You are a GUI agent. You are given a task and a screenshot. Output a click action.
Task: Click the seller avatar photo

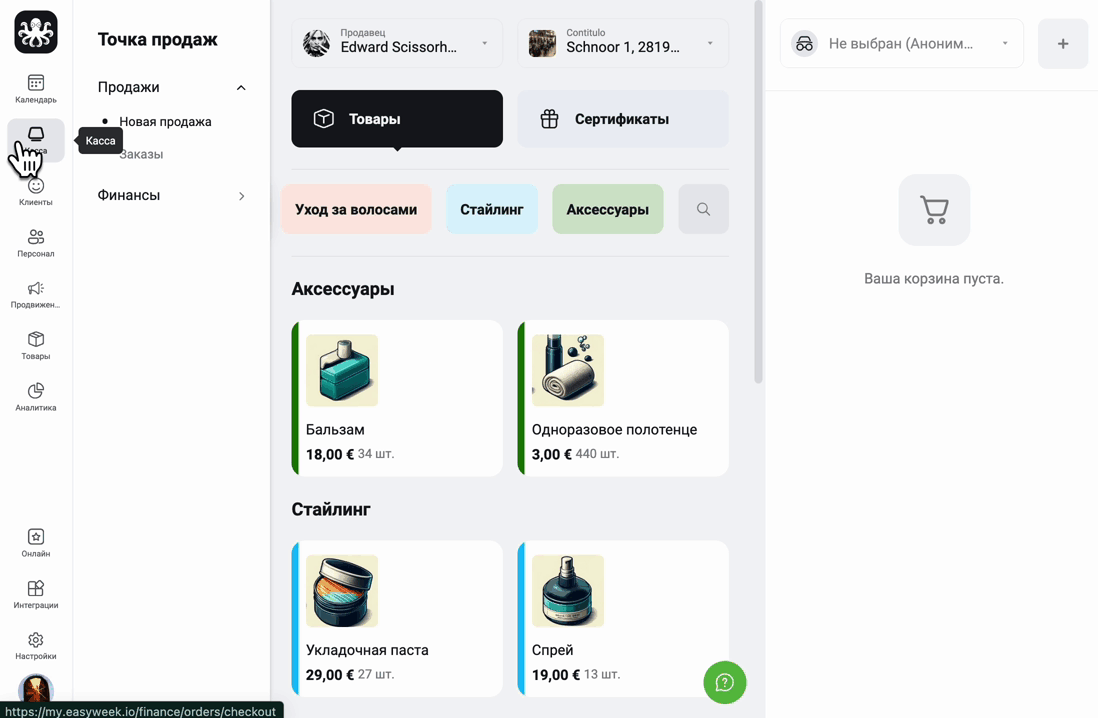317,43
